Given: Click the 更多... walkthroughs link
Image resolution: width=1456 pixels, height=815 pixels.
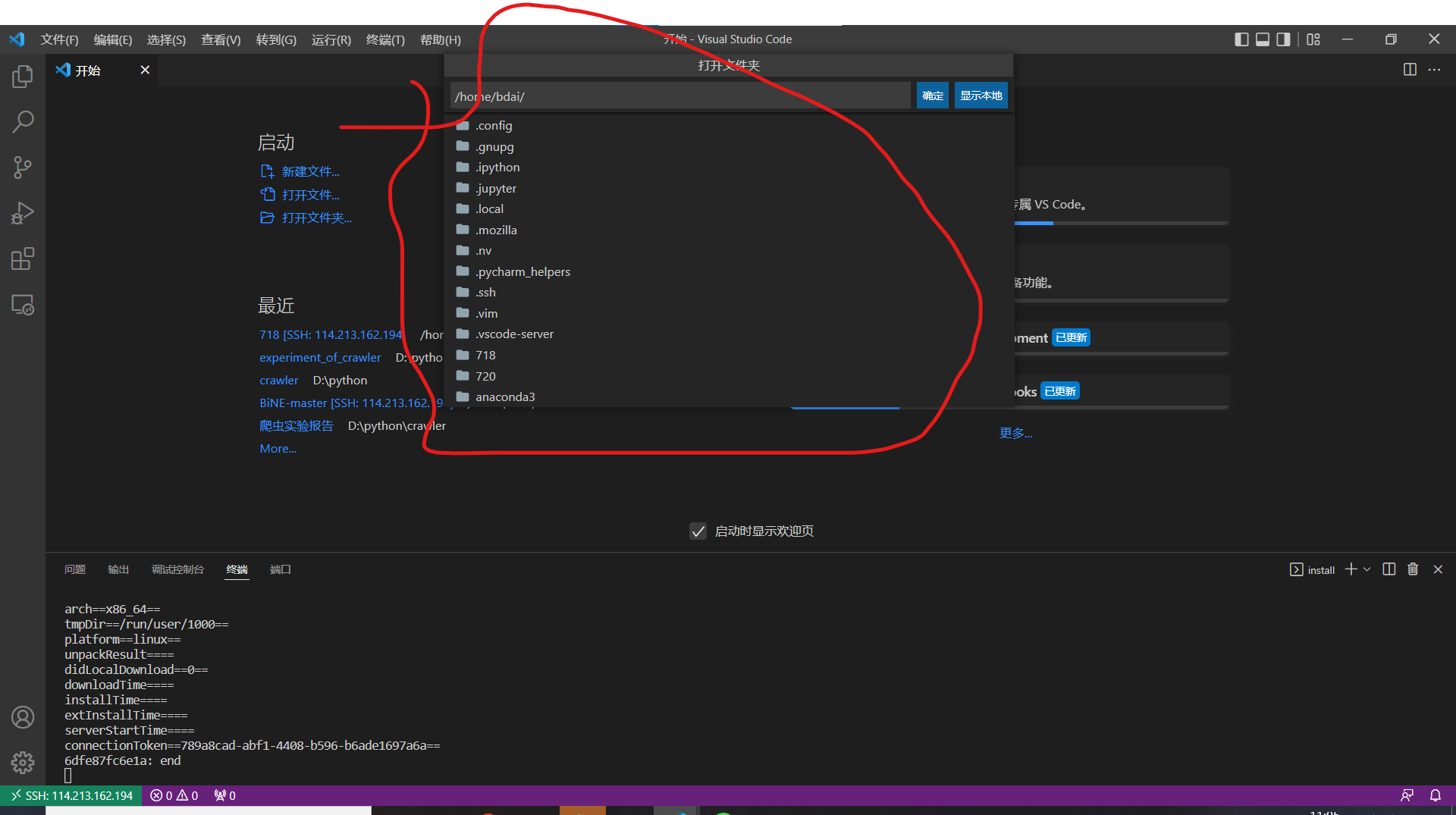Looking at the screenshot, I should pyautogui.click(x=1015, y=433).
